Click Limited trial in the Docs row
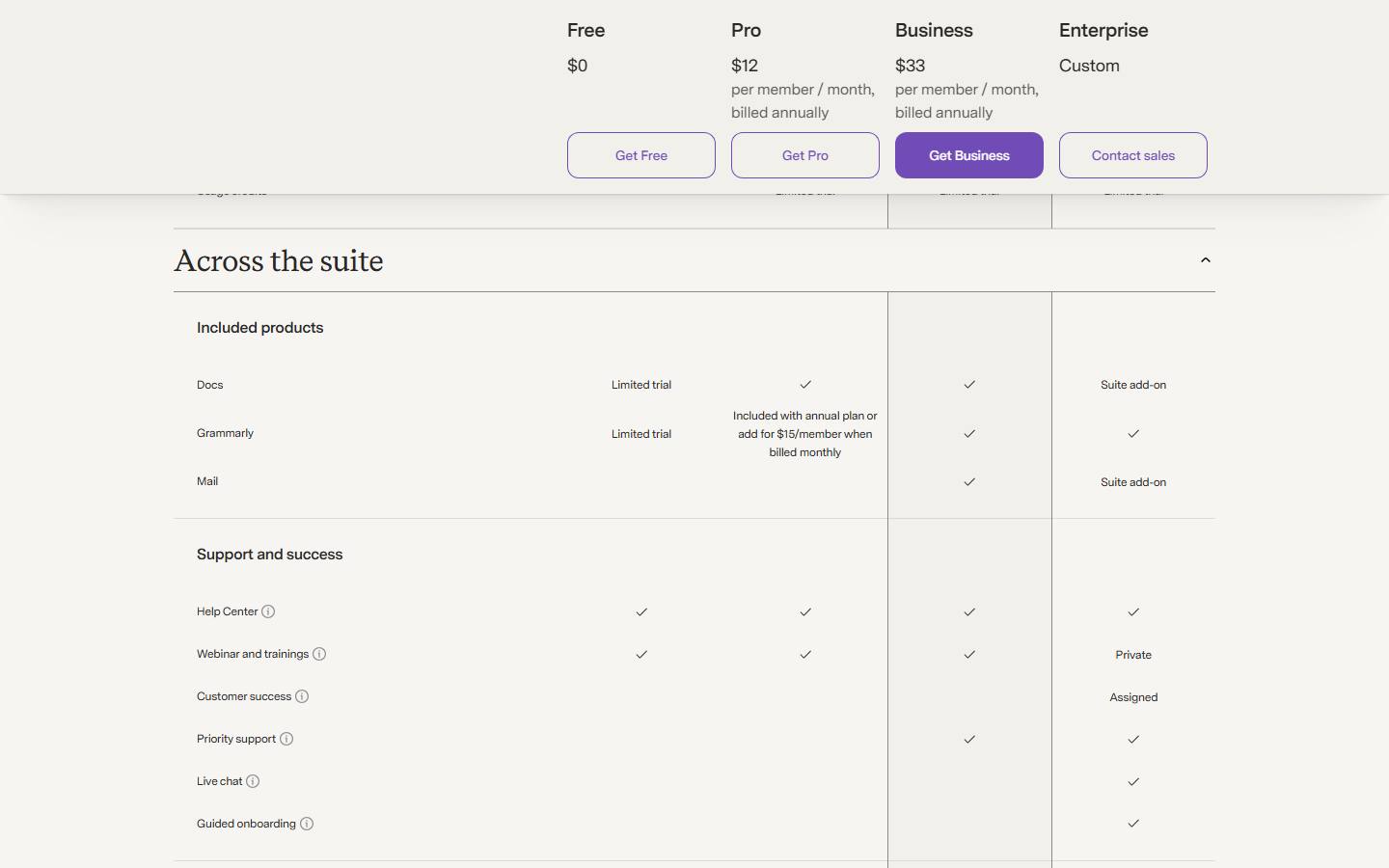Screen dimensions: 1389x868 click(x=641, y=385)
